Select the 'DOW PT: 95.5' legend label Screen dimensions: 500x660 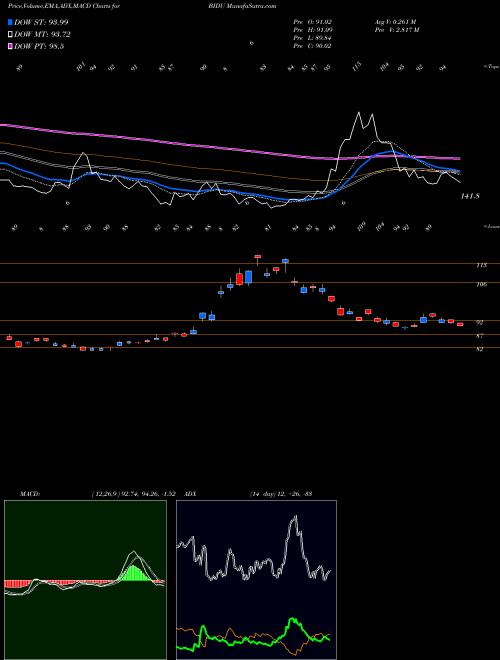point(39,47)
